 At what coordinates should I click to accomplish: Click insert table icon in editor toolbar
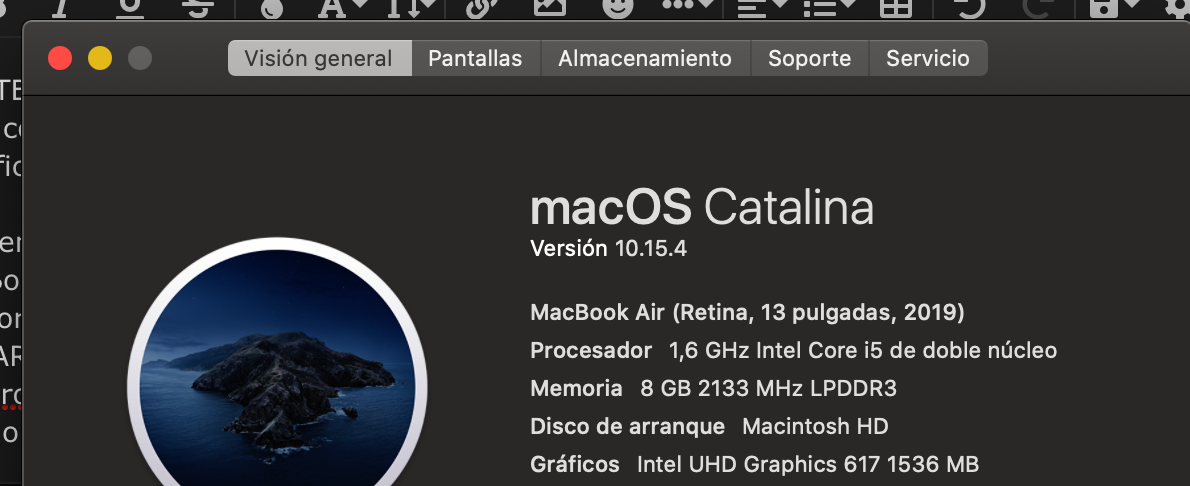pos(896,8)
